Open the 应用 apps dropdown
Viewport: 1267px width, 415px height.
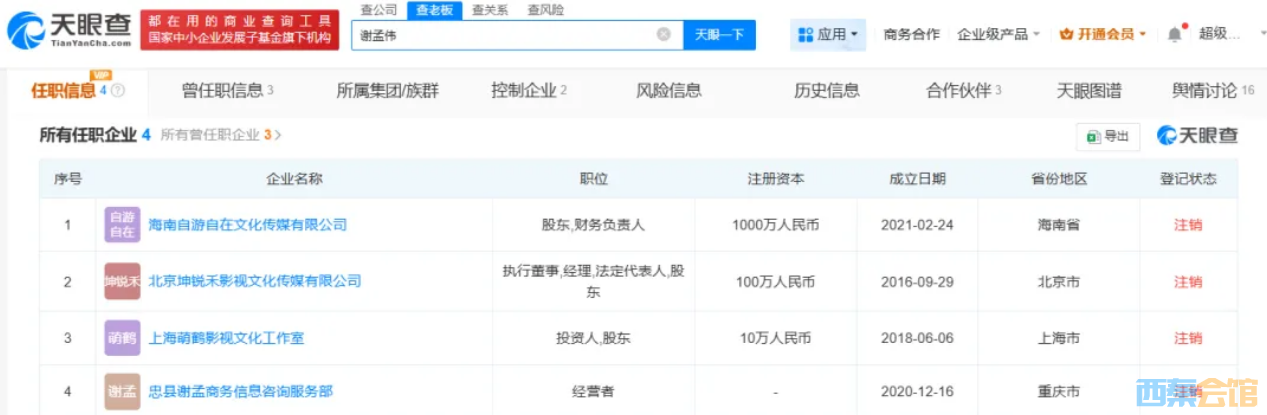[x=829, y=34]
